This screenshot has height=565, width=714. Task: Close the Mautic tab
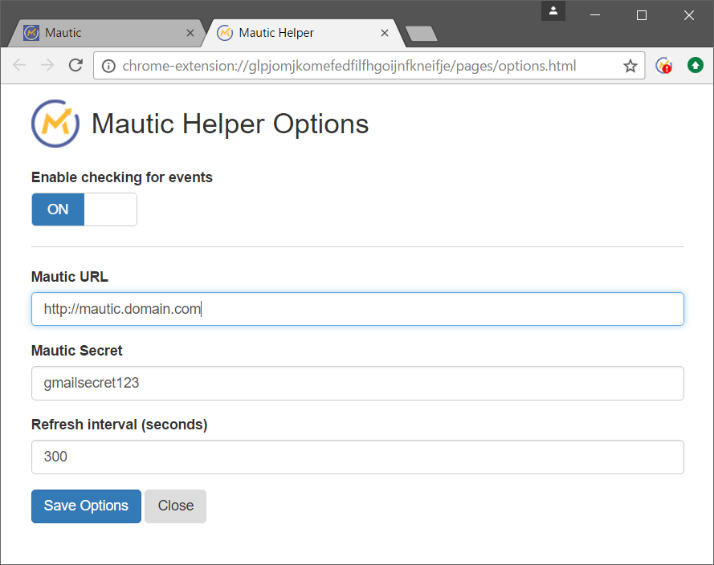pyautogui.click(x=191, y=33)
